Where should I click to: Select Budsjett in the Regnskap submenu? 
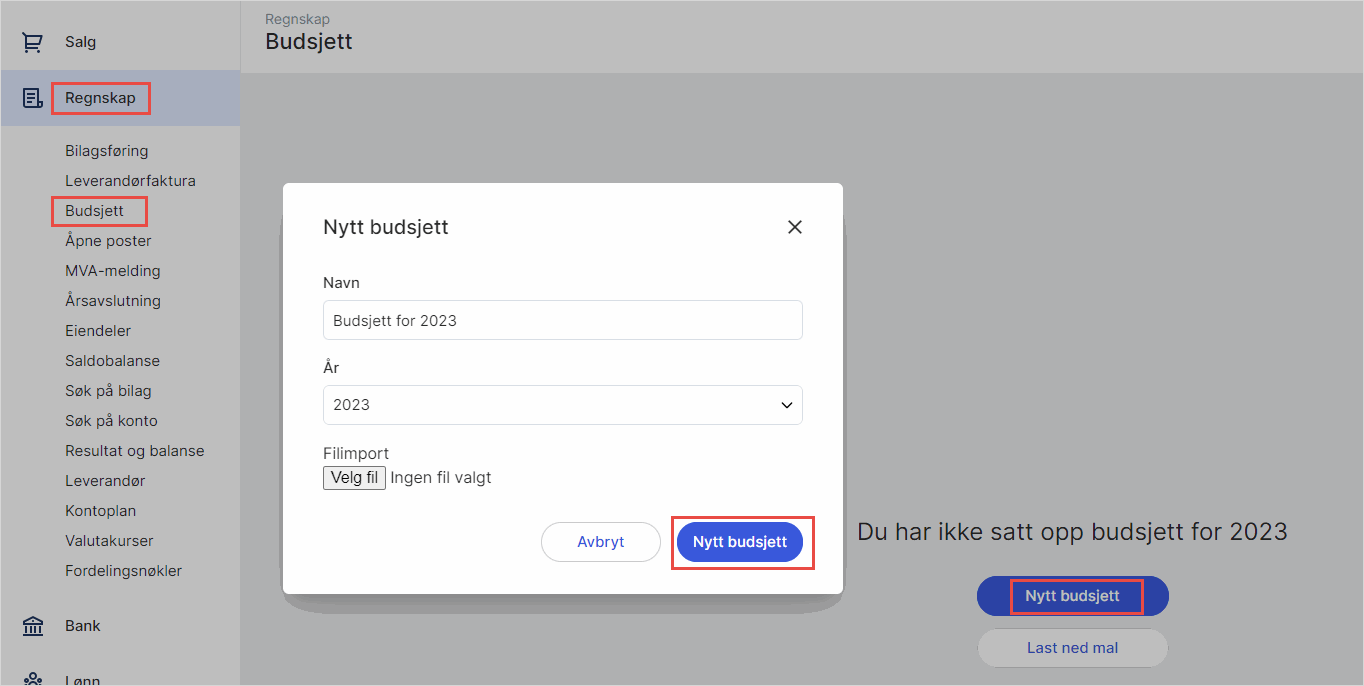[95, 211]
